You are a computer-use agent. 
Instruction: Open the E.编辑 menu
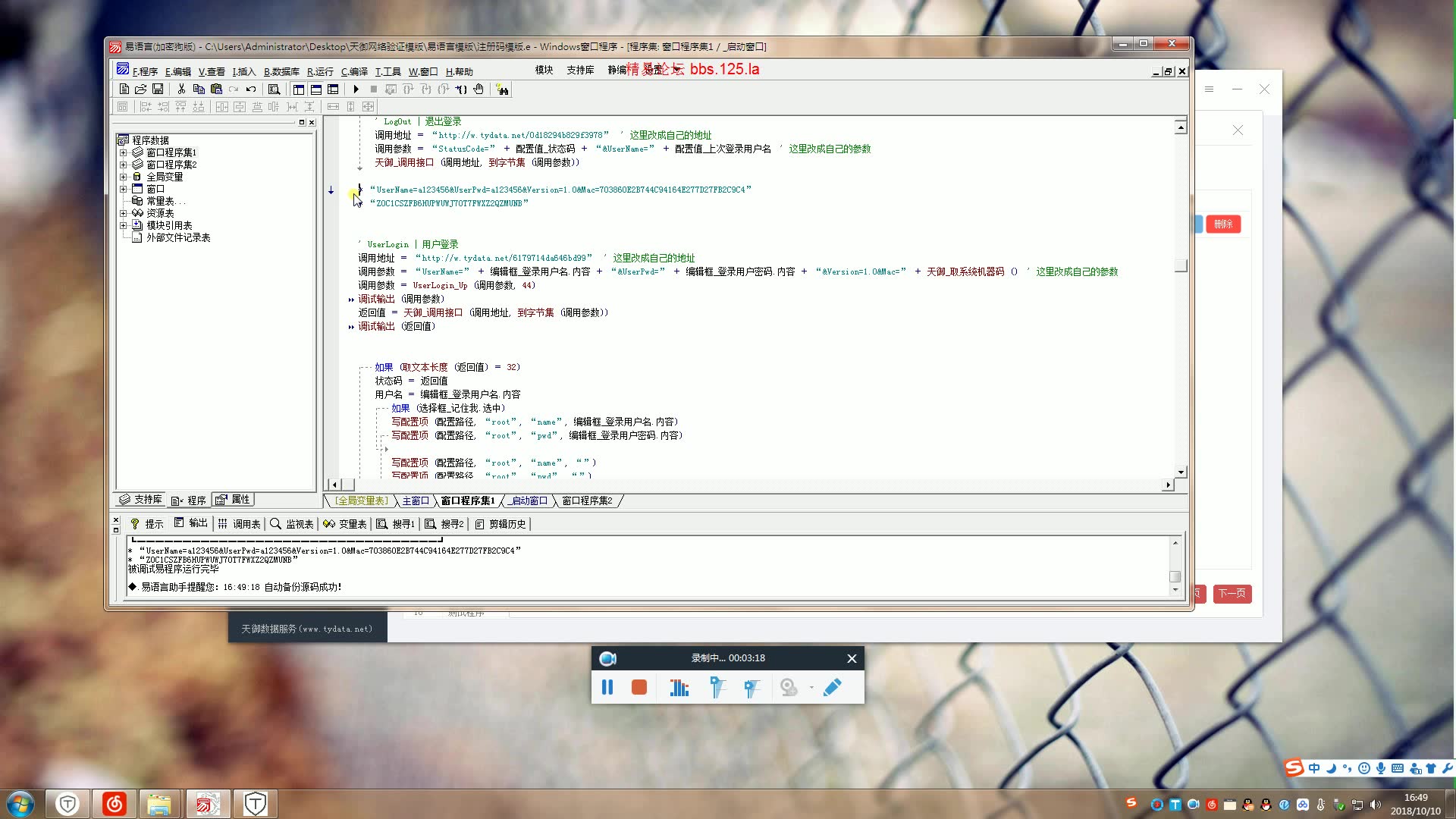pyautogui.click(x=178, y=71)
